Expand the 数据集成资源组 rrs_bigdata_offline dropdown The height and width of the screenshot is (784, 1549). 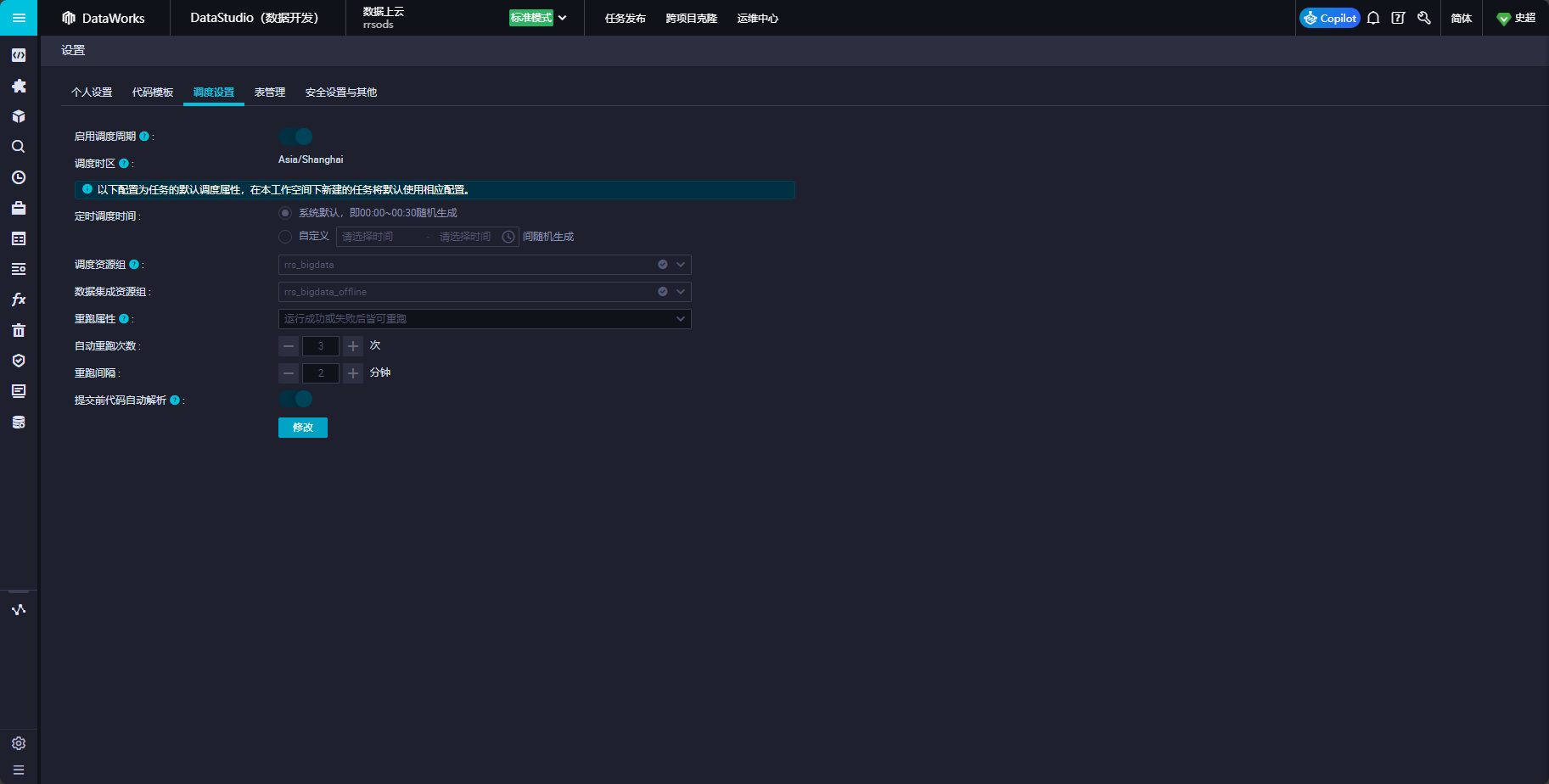681,292
